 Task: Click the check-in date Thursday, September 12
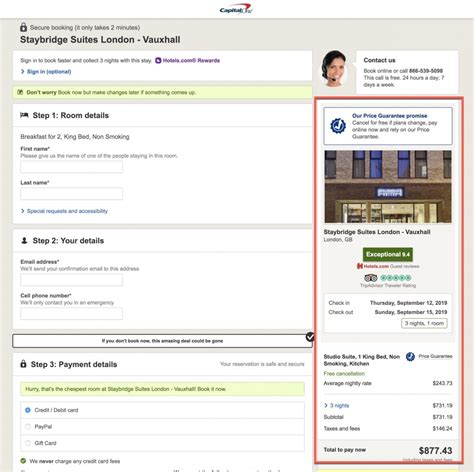pos(408,303)
